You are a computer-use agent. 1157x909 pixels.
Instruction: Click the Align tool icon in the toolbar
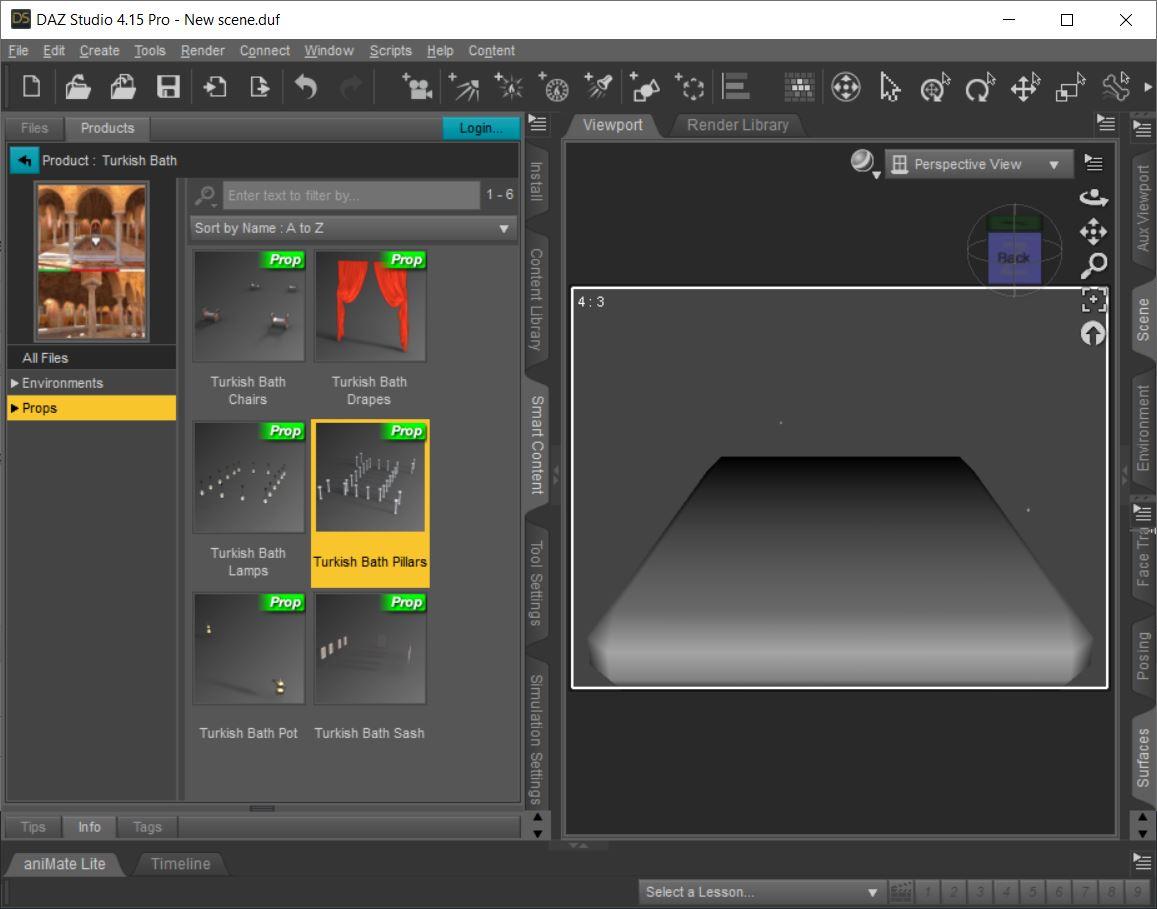[x=735, y=87]
